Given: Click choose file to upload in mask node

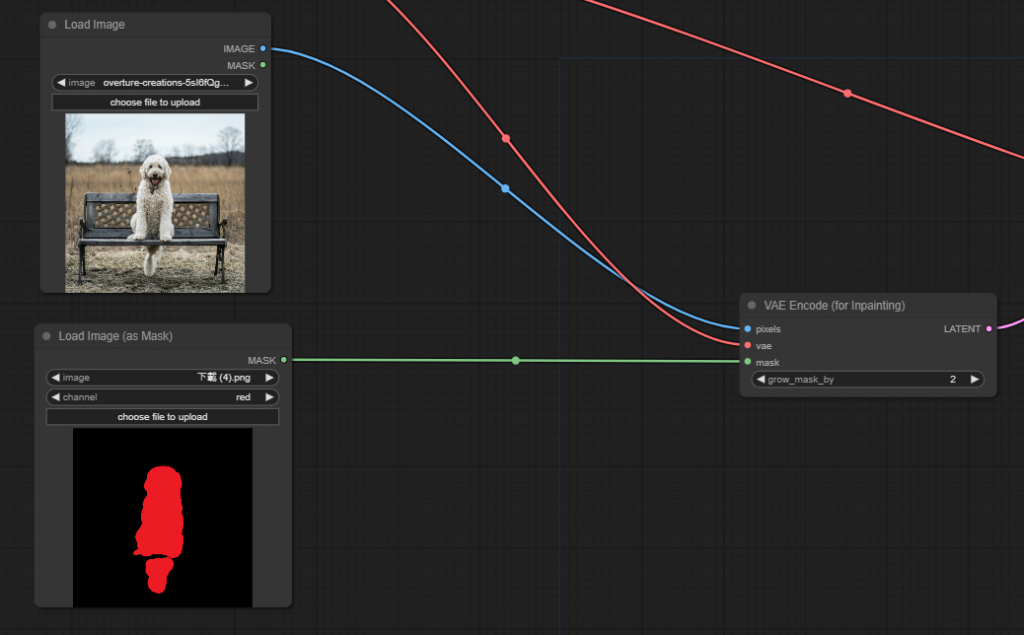Looking at the screenshot, I should (x=163, y=417).
